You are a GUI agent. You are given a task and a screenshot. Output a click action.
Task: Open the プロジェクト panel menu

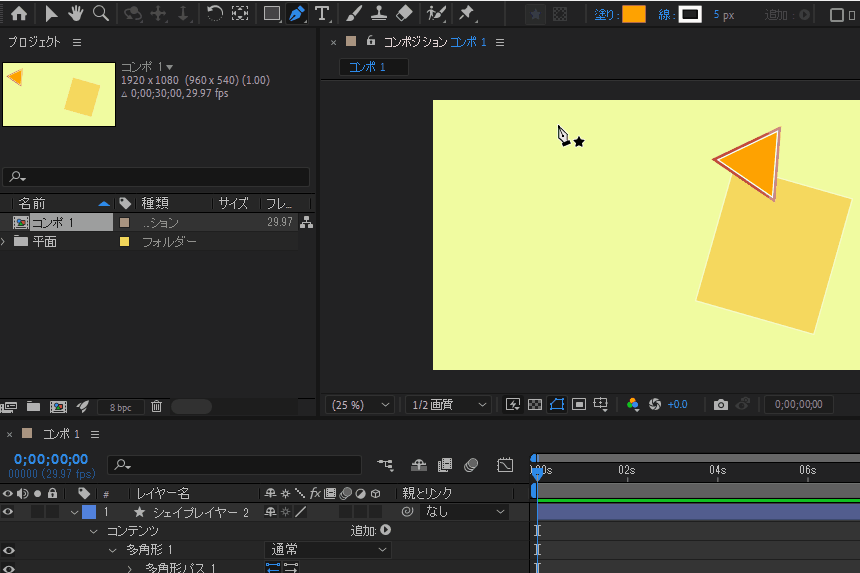pos(77,42)
